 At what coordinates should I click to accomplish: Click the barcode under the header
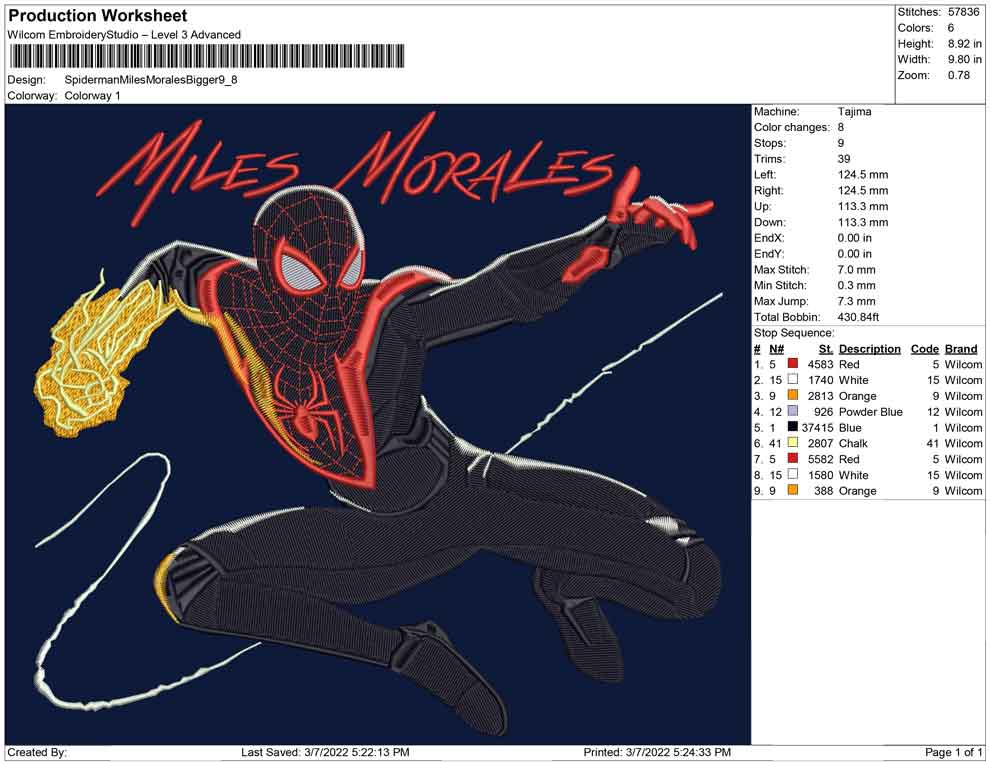click(206, 56)
